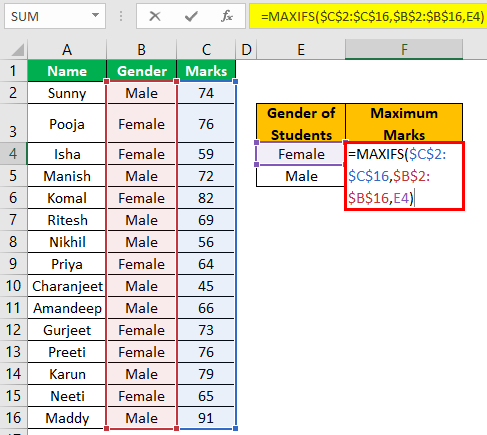Click the Gender header cell
This screenshot has height=435, width=487.
point(142,71)
